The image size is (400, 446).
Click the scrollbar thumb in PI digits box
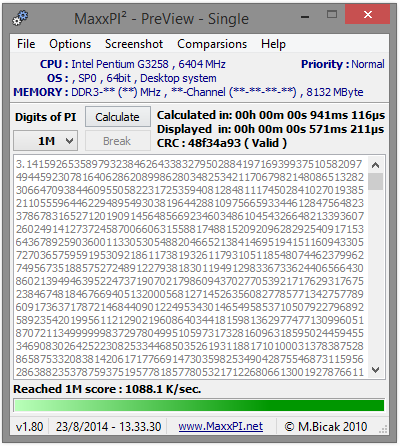coord(376,181)
